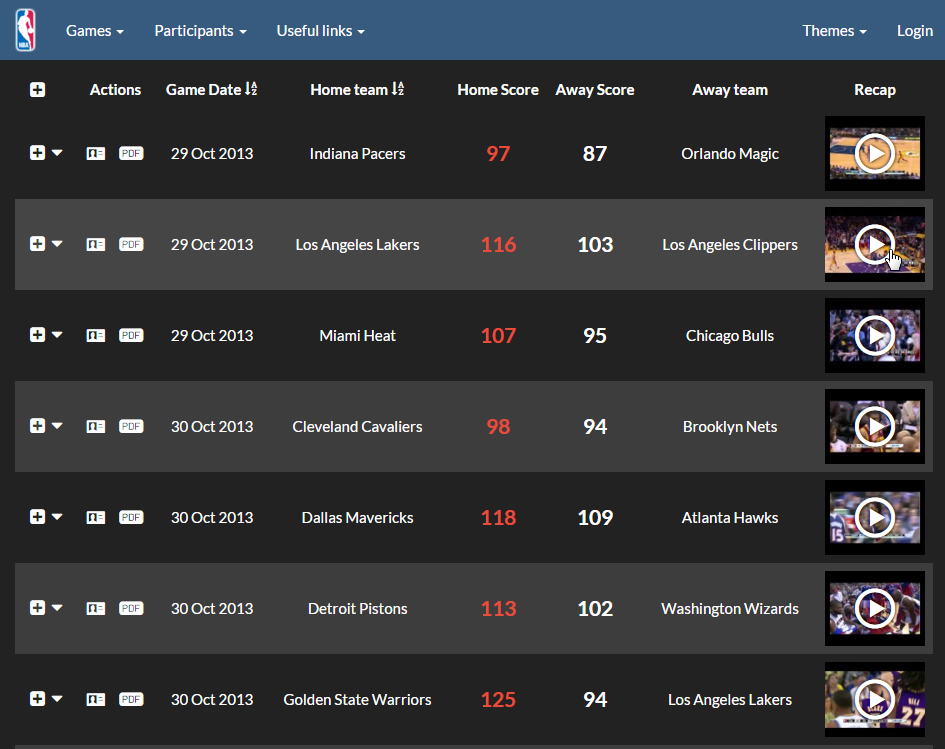Open the Themes dropdown

pos(834,31)
